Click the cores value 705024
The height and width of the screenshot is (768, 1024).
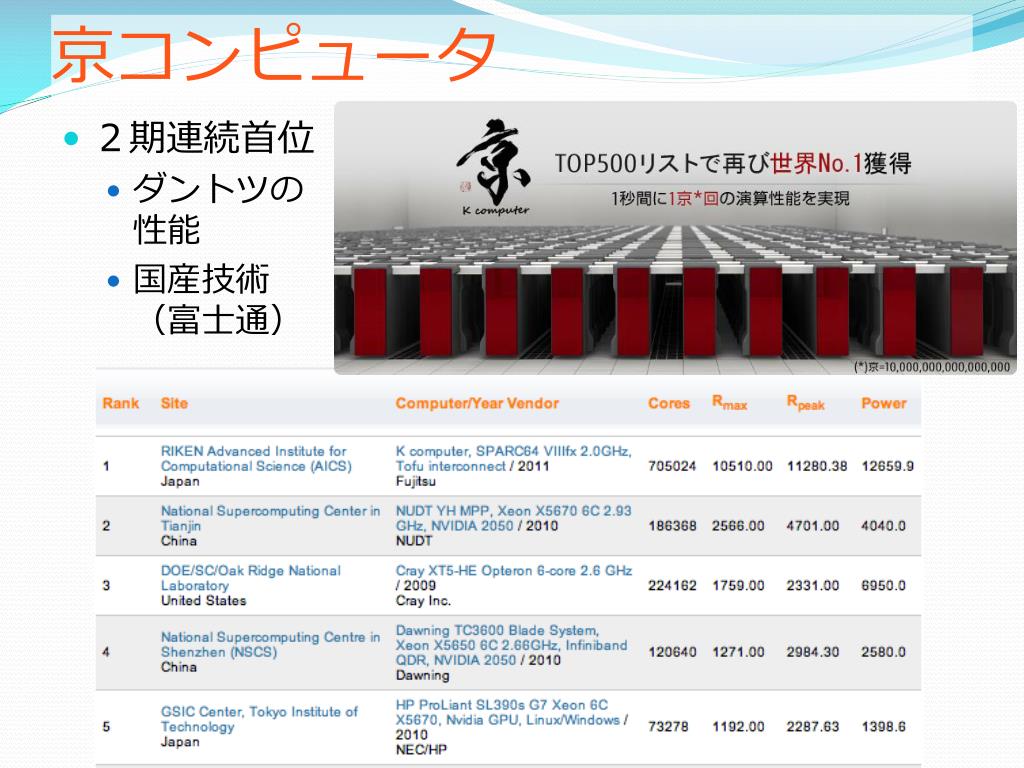[672, 466]
